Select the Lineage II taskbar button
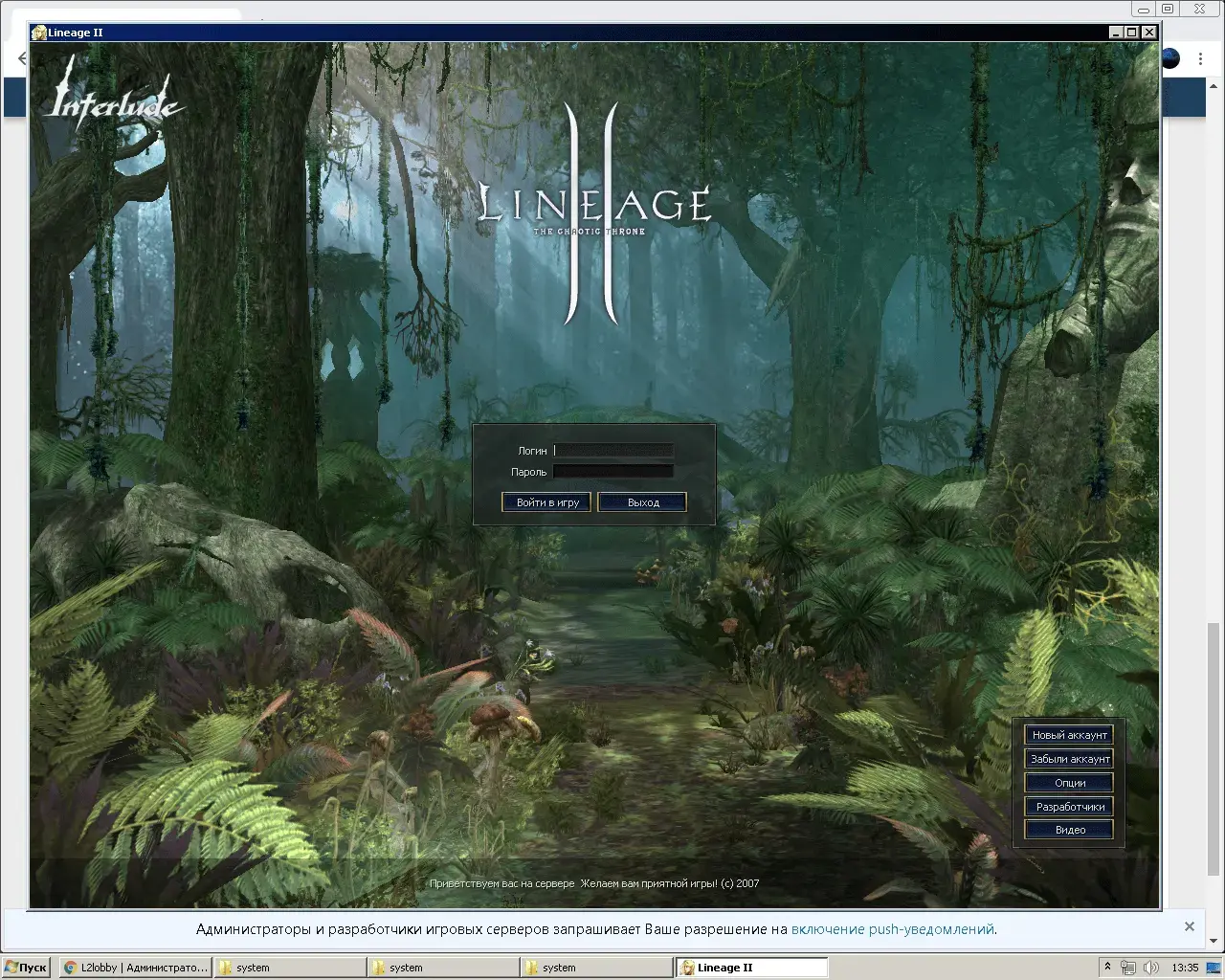 751,968
